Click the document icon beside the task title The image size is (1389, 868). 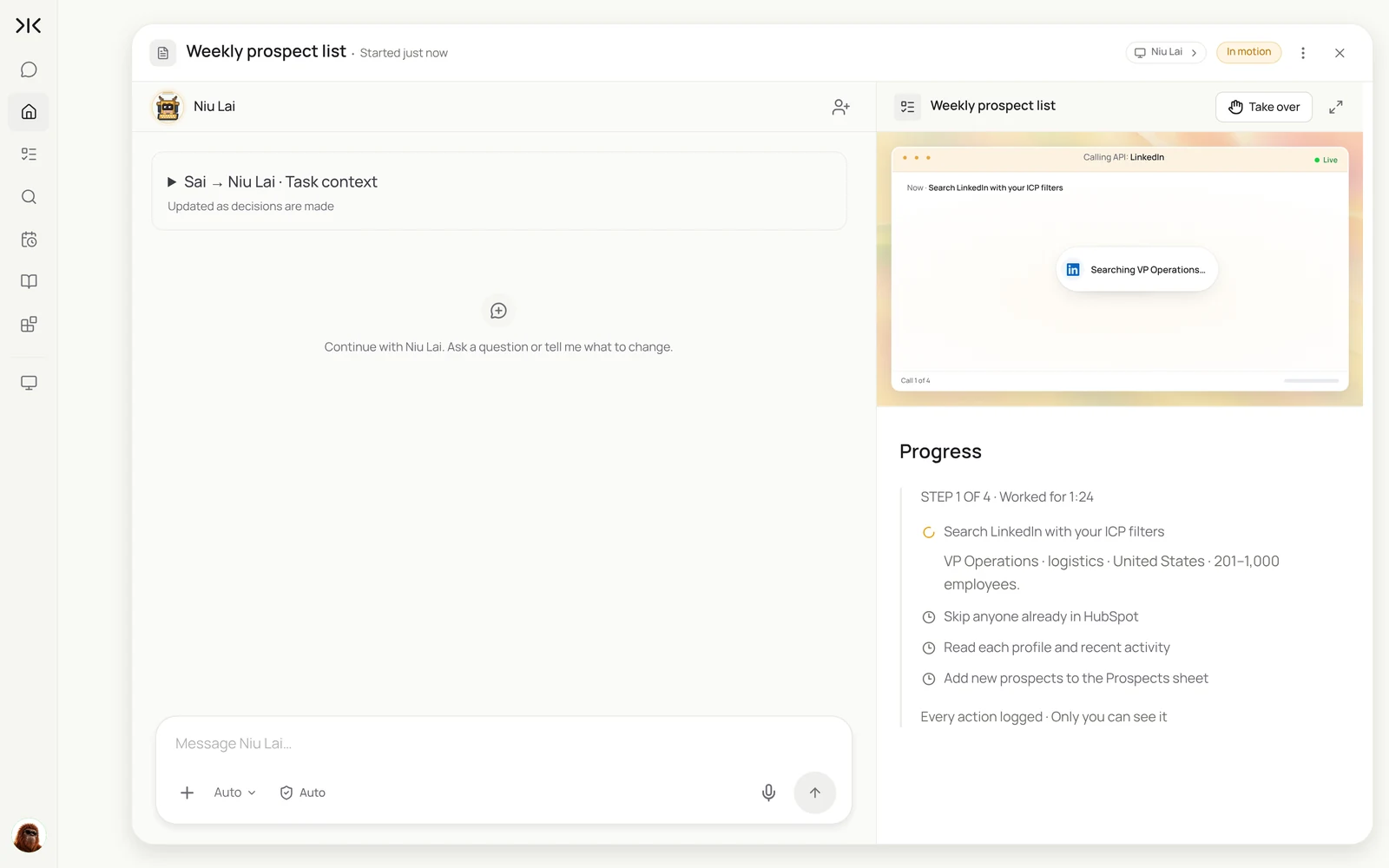(x=163, y=53)
